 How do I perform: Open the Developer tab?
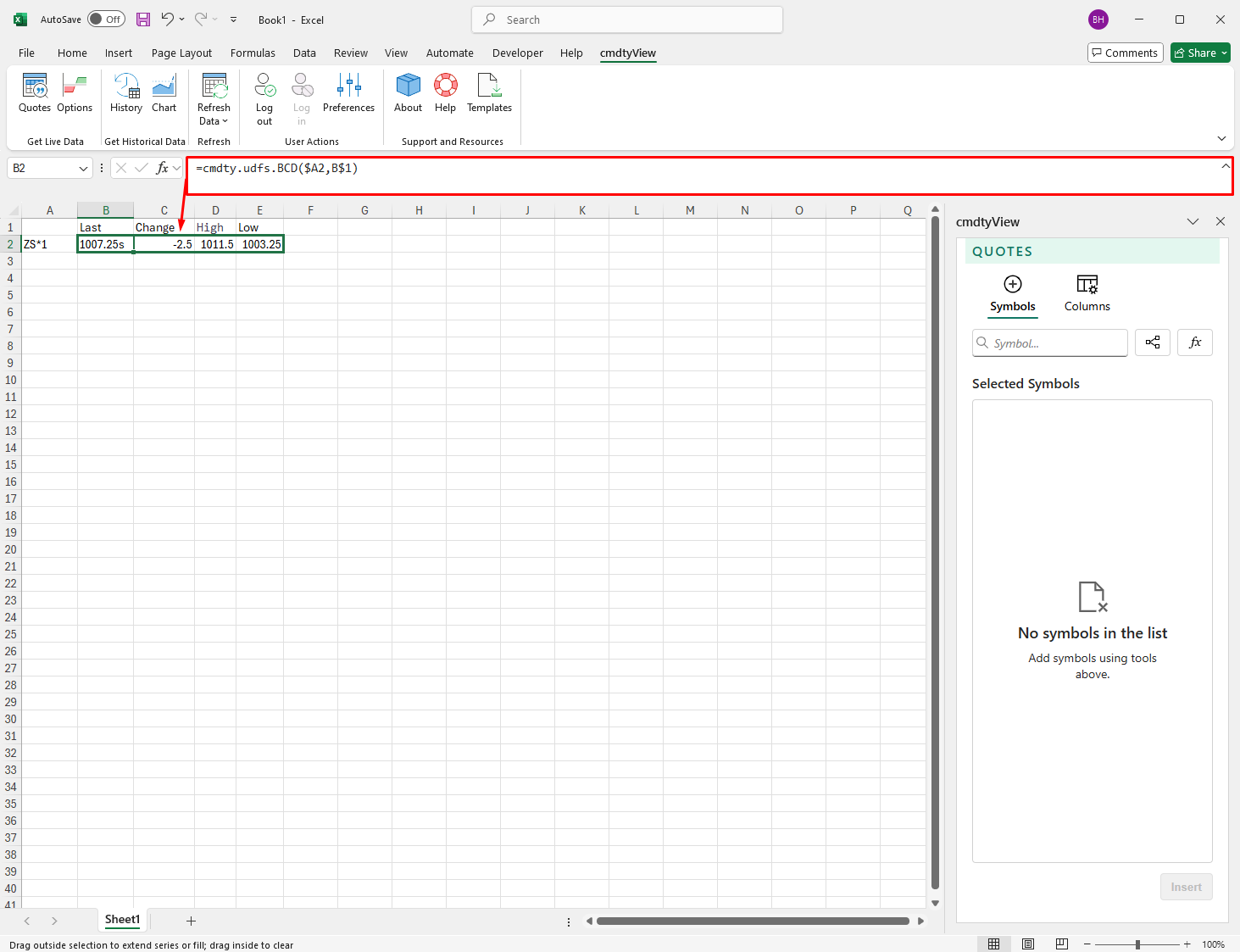tap(517, 53)
